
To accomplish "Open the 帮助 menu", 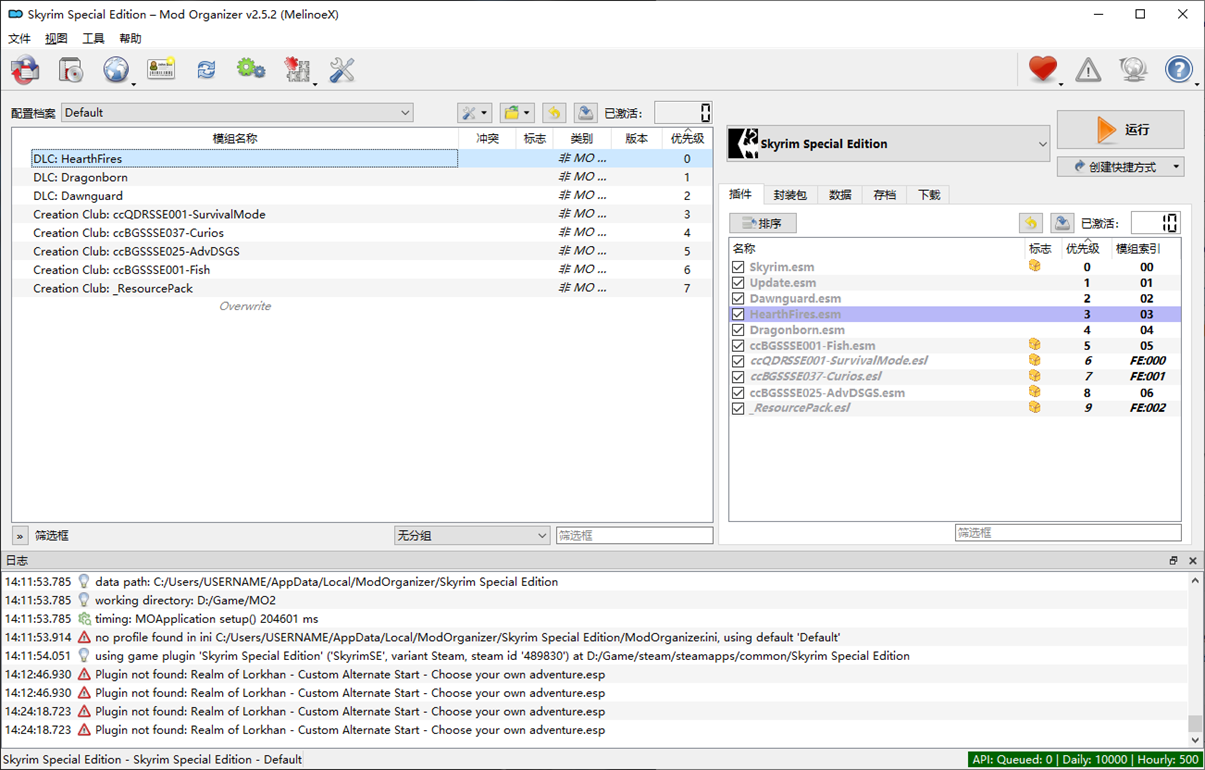I will 130,39.
